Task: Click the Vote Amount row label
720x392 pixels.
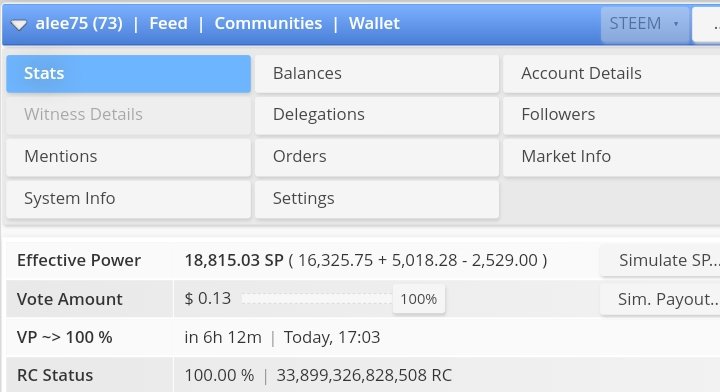Action: pyautogui.click(x=70, y=299)
